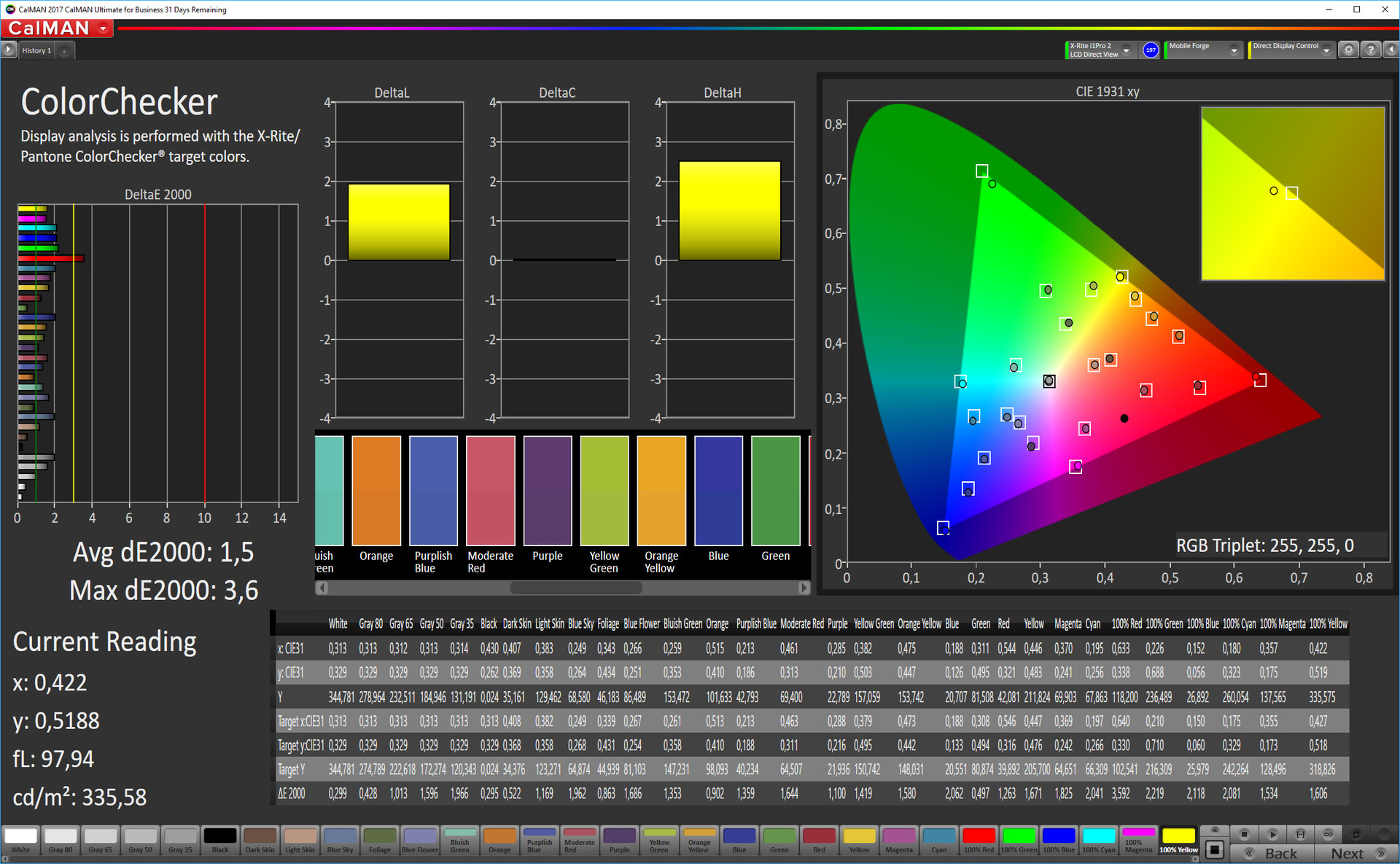Expand the Mobile Forge source dropdown
The height and width of the screenshot is (864, 1400).
1234,50
